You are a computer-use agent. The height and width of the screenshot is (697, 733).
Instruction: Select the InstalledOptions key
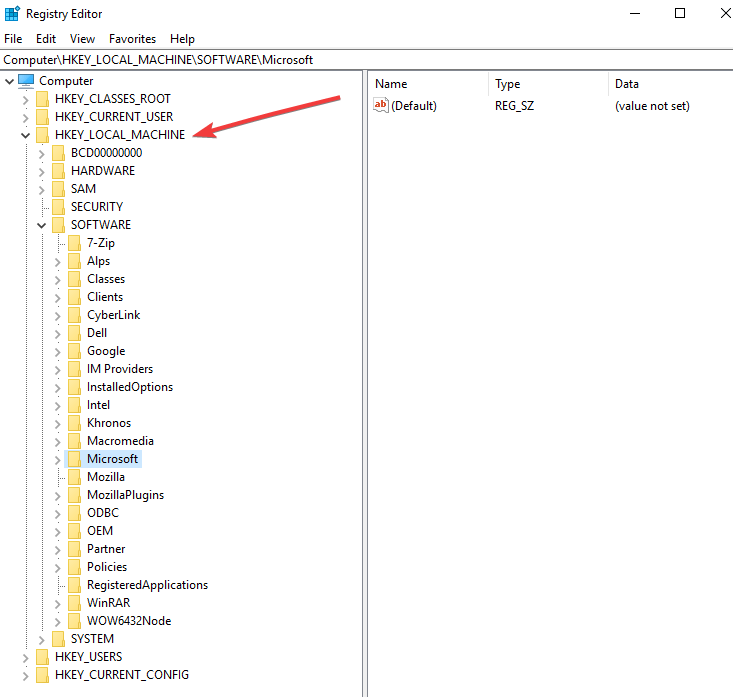click(x=130, y=387)
